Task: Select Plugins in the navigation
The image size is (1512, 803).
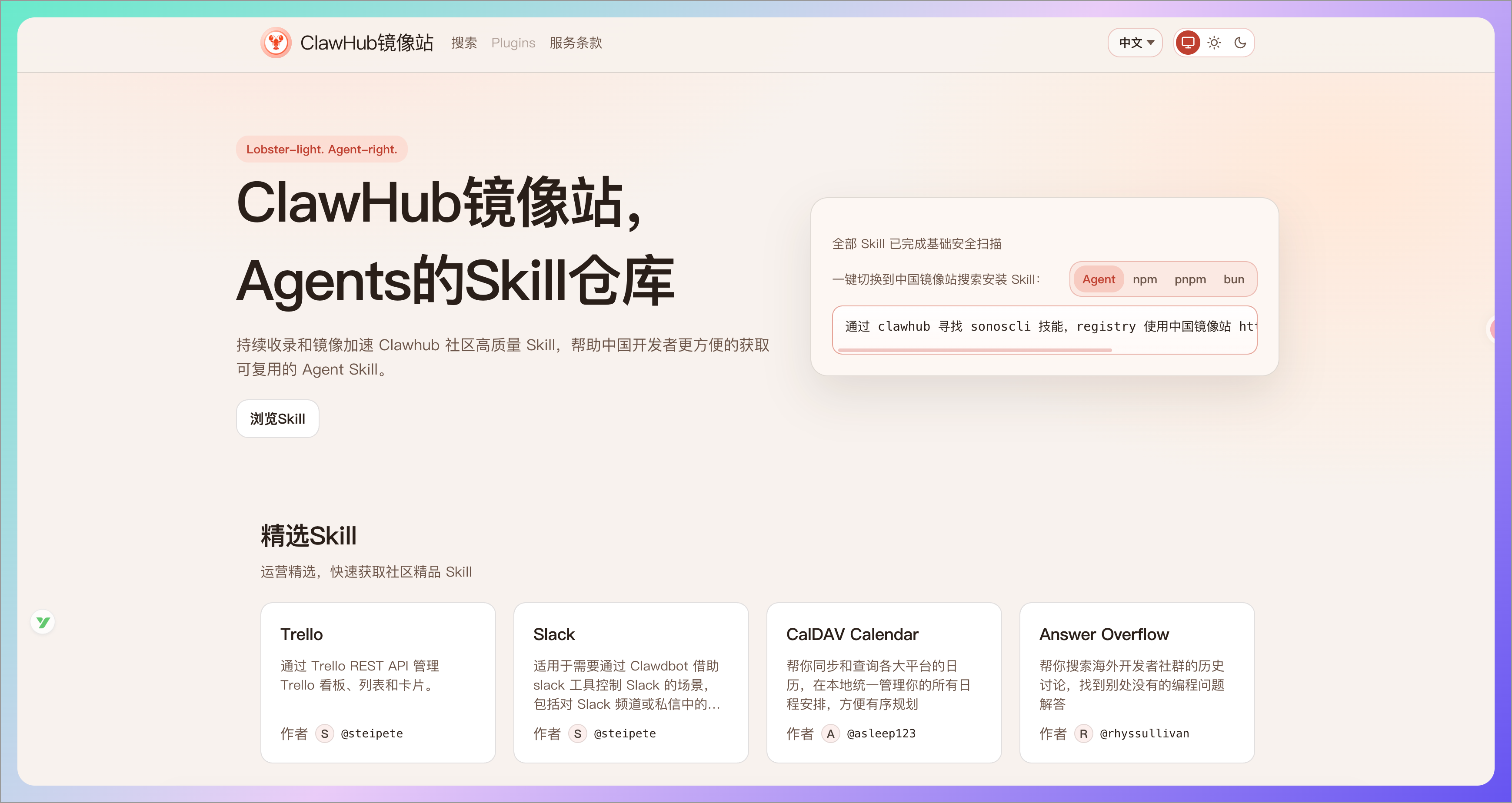Action: [x=513, y=43]
